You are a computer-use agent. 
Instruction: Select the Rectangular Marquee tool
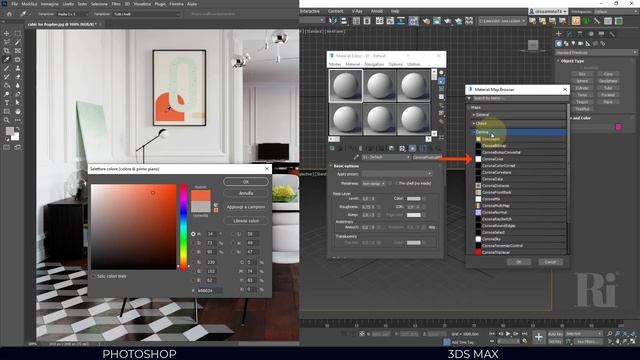(x=18, y=33)
